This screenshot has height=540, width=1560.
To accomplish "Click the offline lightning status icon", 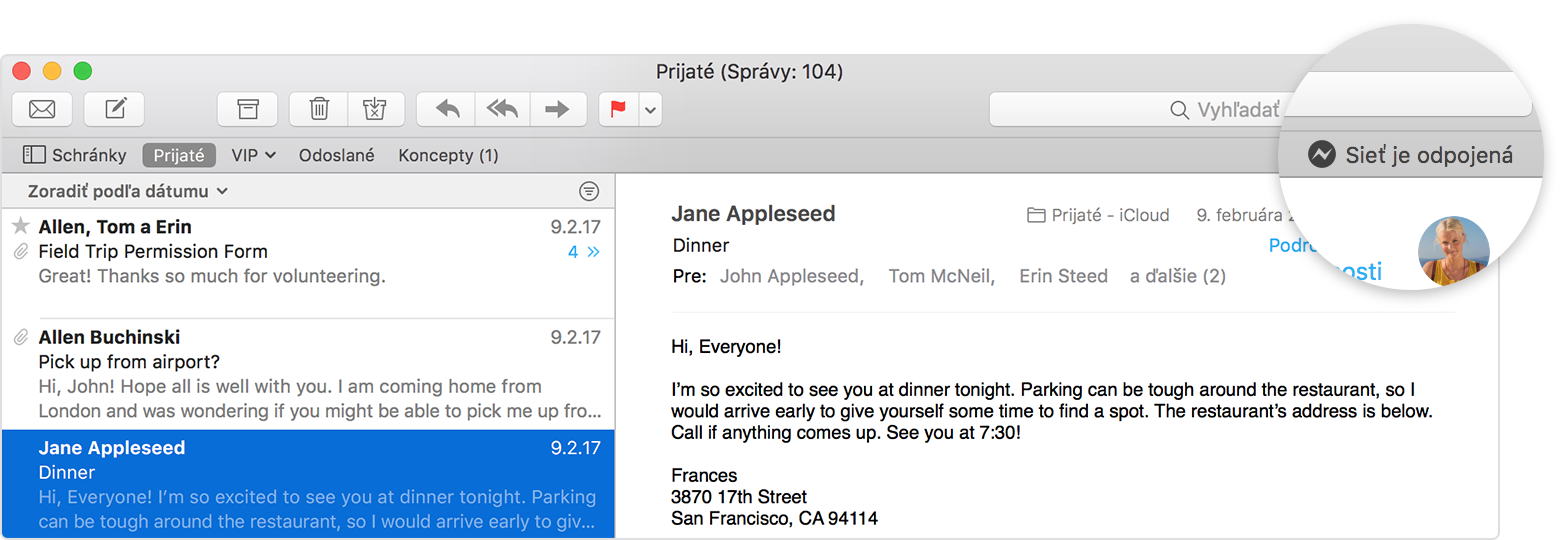I will tap(1321, 155).
